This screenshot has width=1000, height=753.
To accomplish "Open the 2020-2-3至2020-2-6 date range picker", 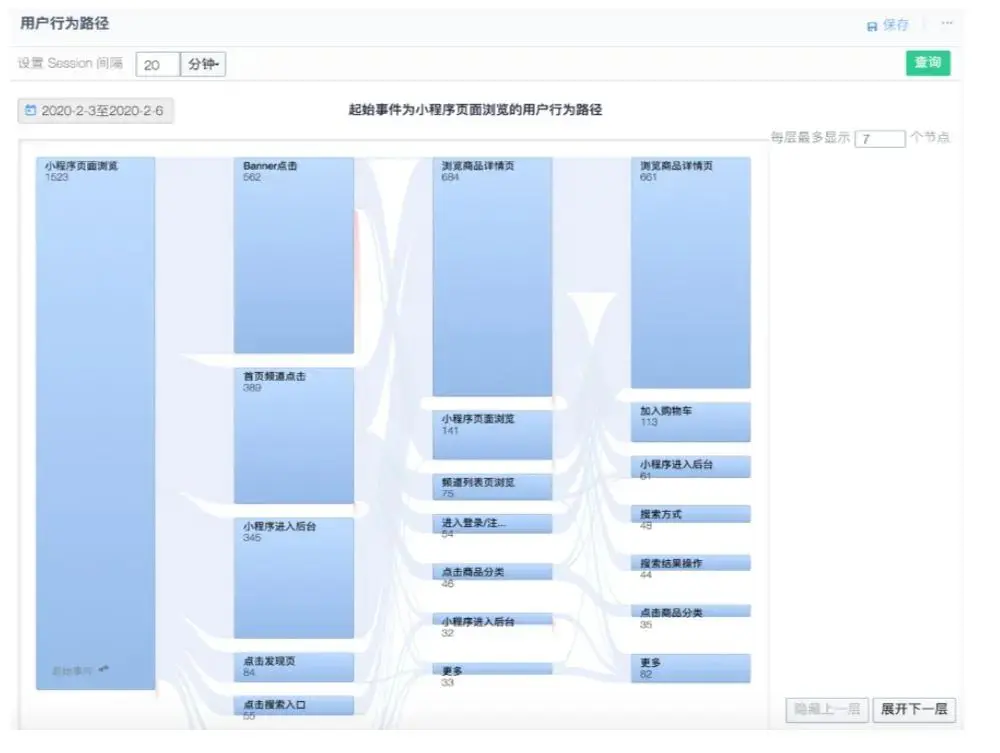I will click(x=96, y=110).
